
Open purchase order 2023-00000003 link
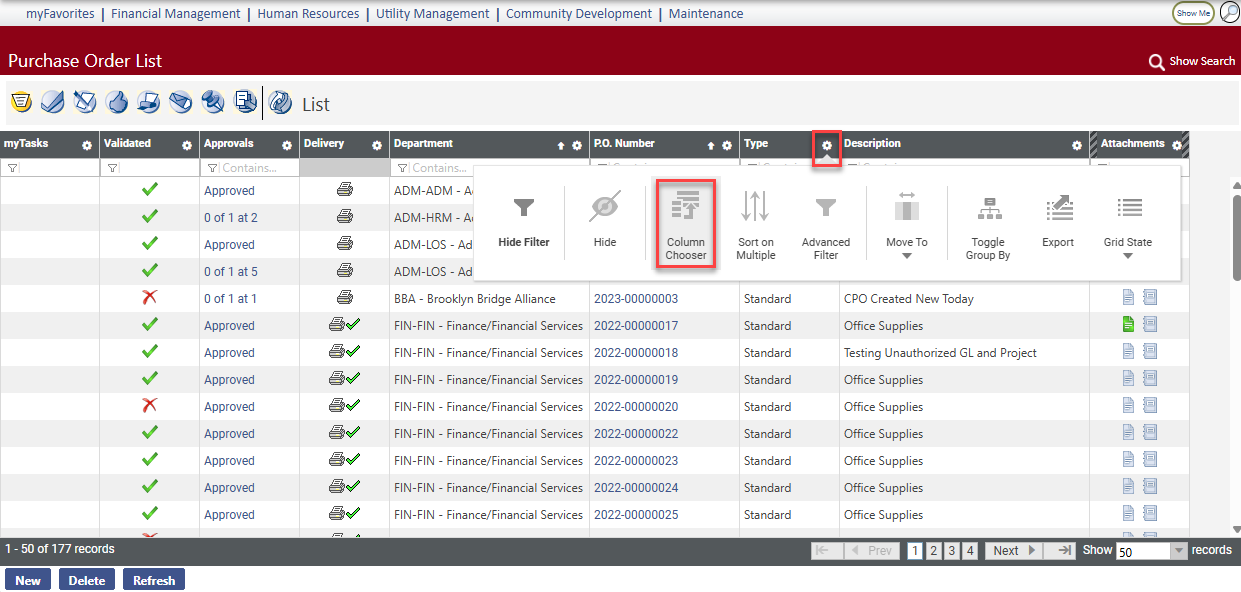coord(635,298)
